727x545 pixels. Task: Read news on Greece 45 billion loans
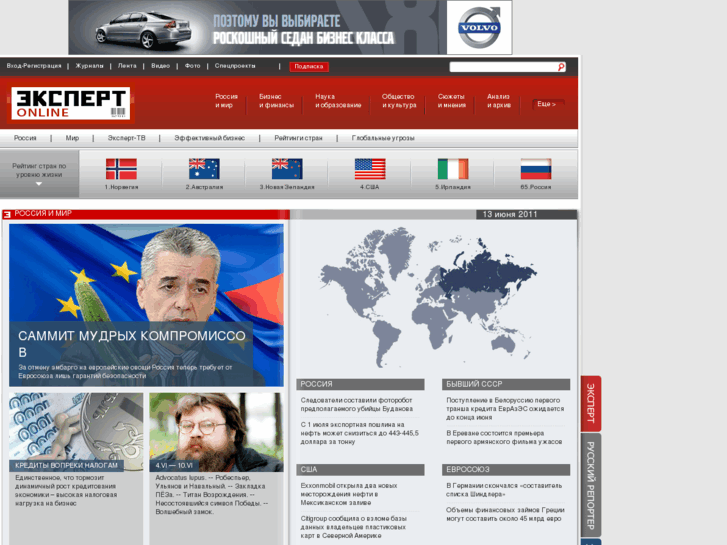point(505,514)
